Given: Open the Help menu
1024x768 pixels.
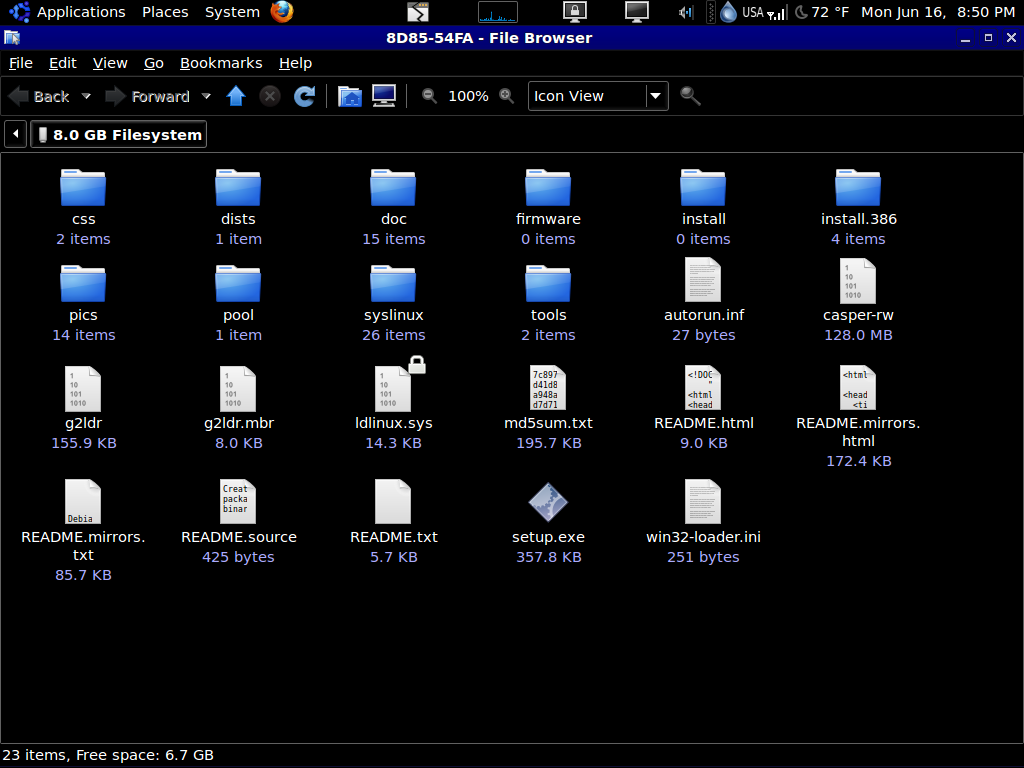Looking at the screenshot, I should pyautogui.click(x=295, y=63).
